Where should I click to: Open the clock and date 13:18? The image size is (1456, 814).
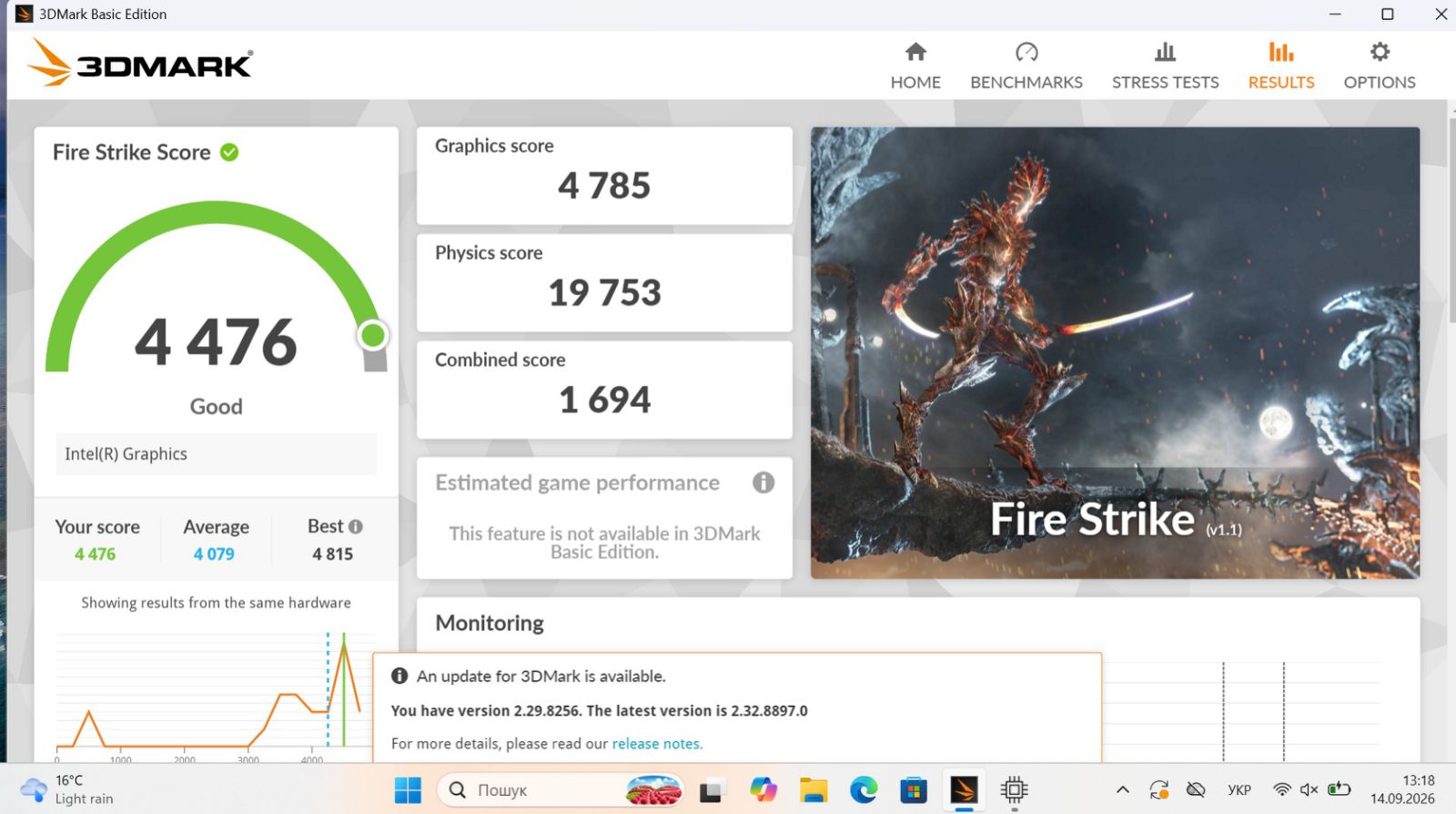pos(1402,789)
